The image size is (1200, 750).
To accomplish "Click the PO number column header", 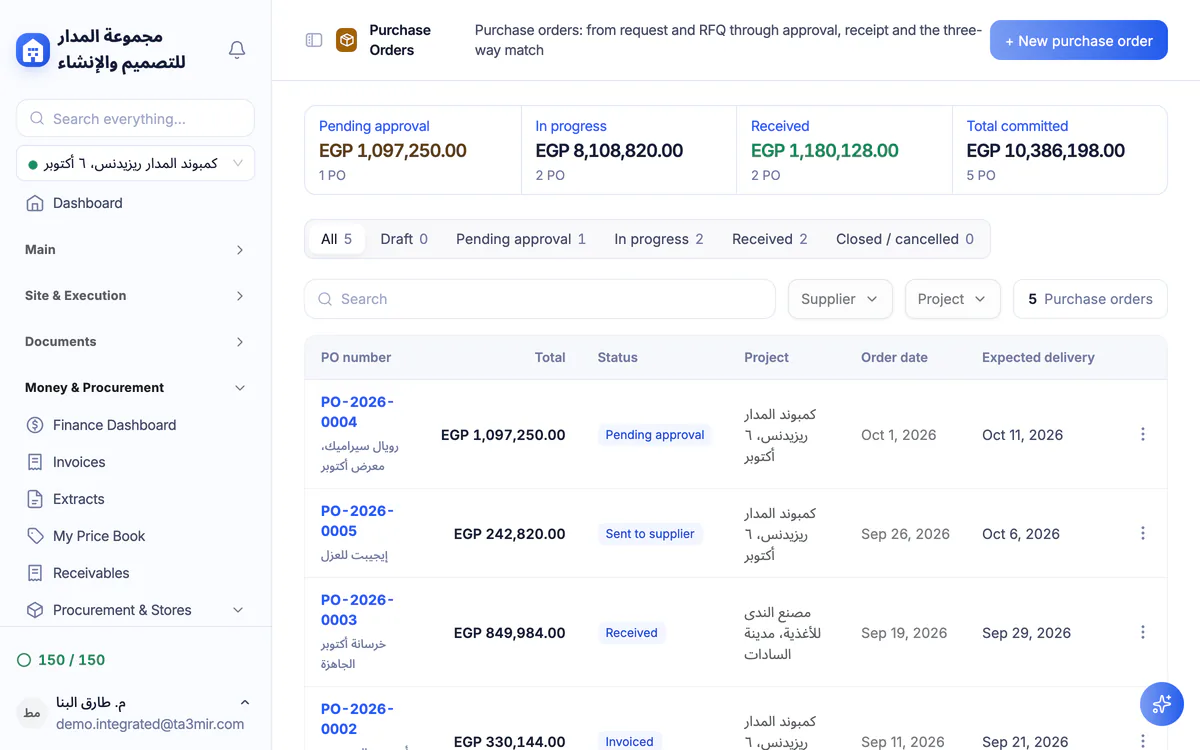I will click(x=356, y=357).
